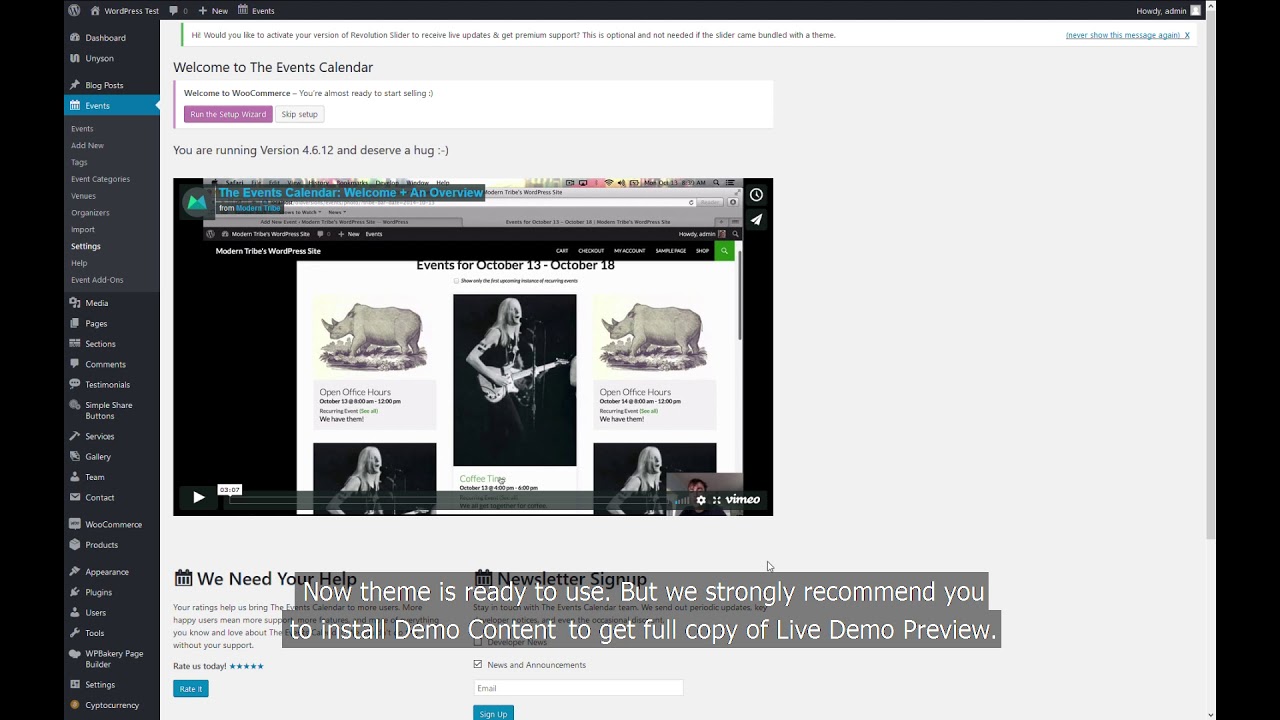Open the comments bubble in admin bar
The image size is (1280, 720).
pos(178,10)
